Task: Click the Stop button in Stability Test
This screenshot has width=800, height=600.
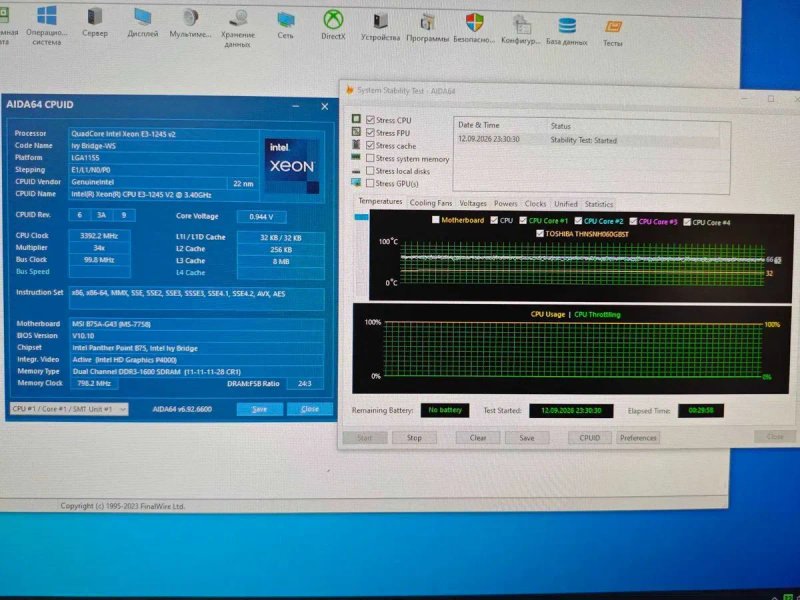Action: tap(414, 438)
